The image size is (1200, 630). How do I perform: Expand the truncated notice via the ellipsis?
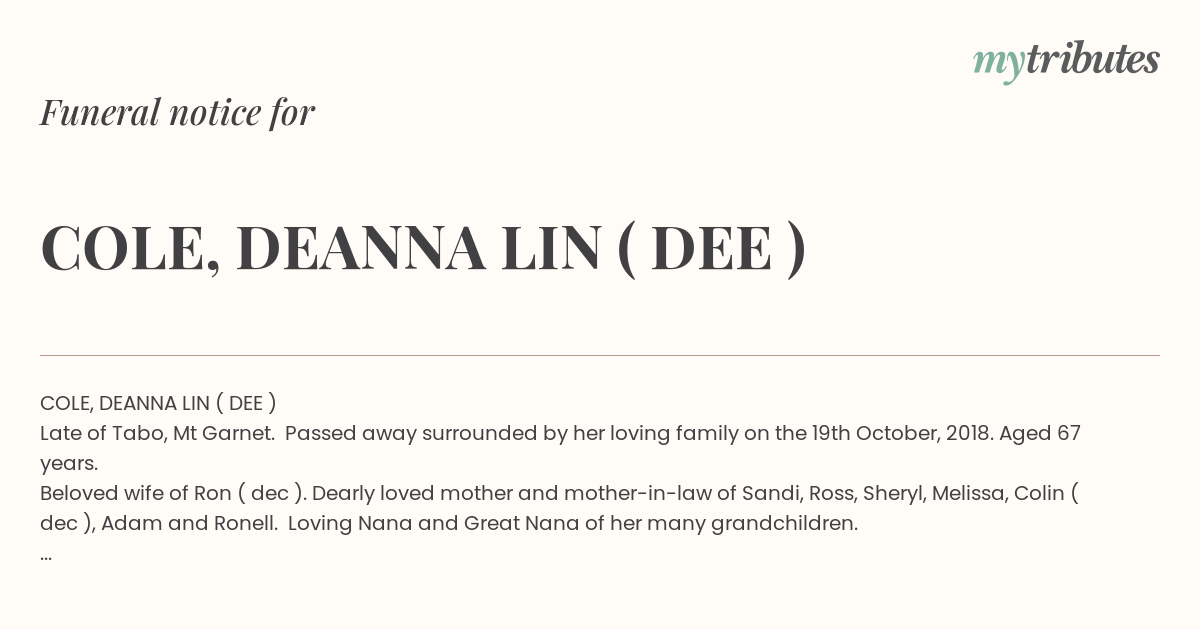point(46,556)
